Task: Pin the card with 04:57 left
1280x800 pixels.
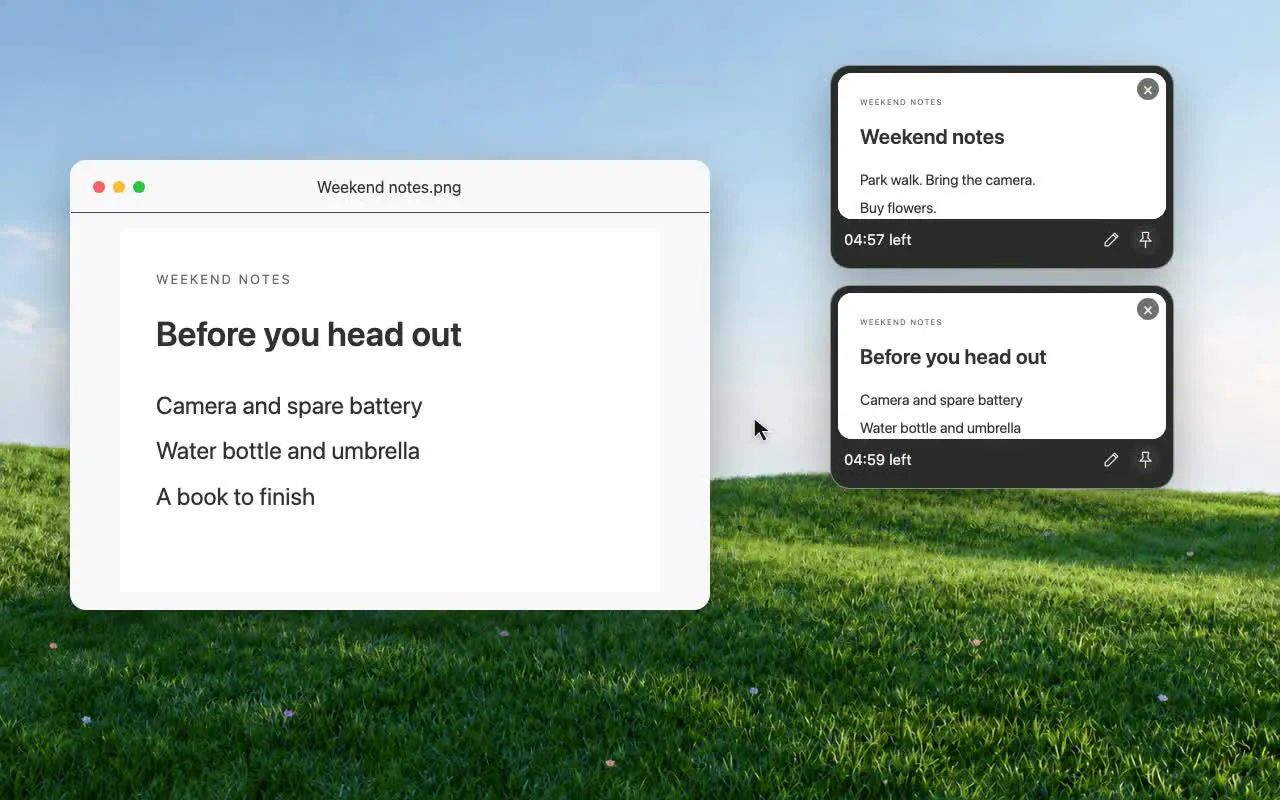Action: click(x=1146, y=240)
